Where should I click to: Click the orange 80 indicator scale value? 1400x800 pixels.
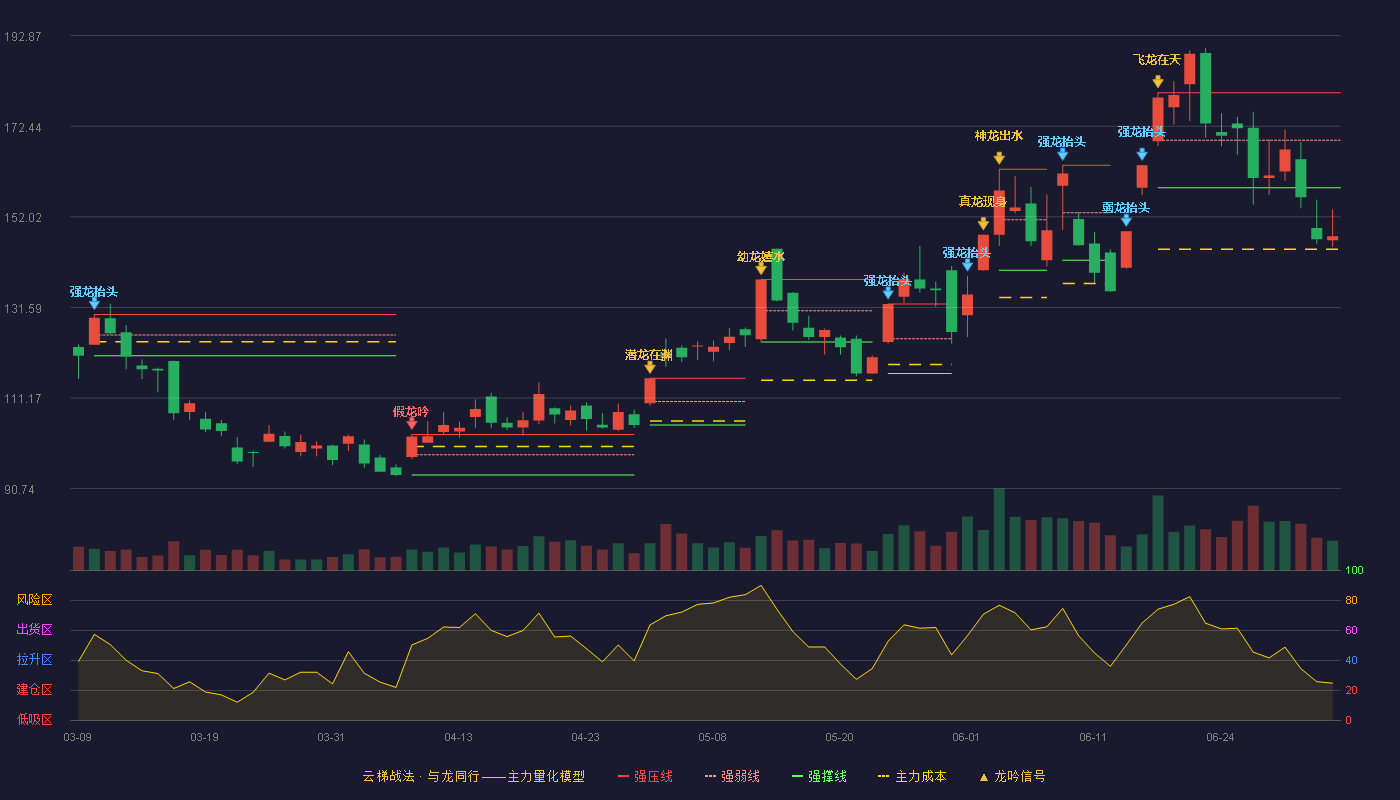click(x=1351, y=600)
